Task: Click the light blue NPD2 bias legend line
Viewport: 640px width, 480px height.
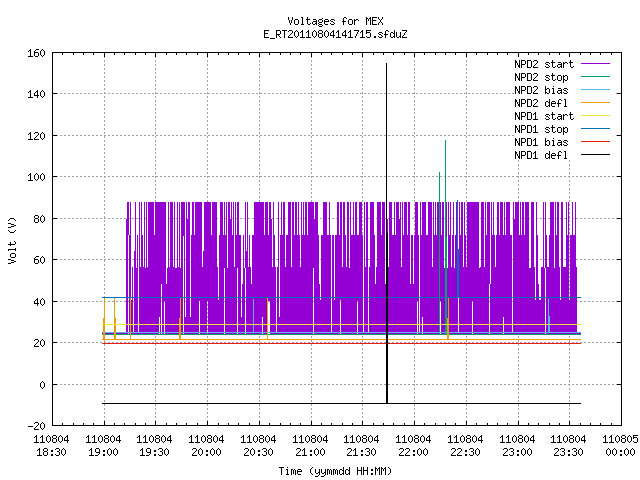Action: pyautogui.click(x=595, y=89)
